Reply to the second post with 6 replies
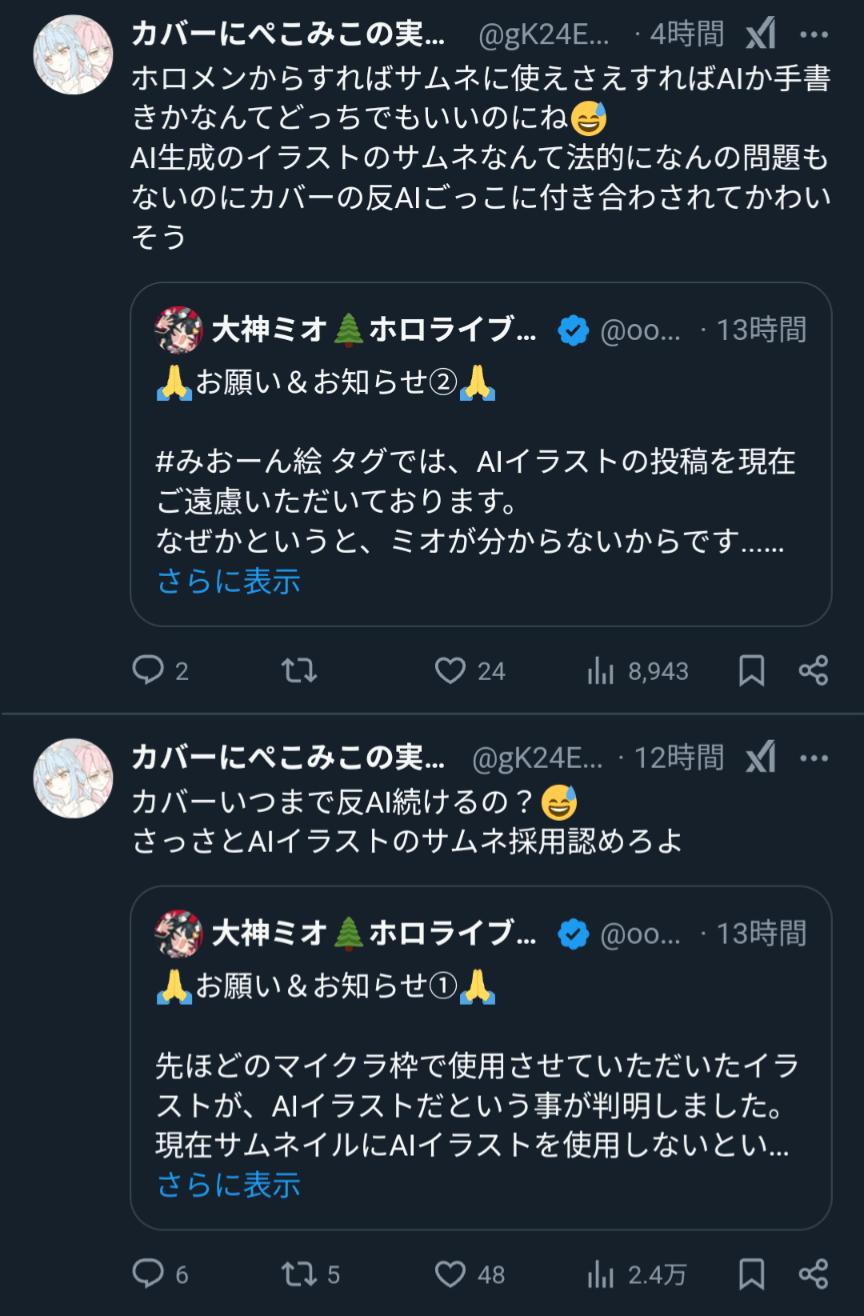 (148, 1274)
